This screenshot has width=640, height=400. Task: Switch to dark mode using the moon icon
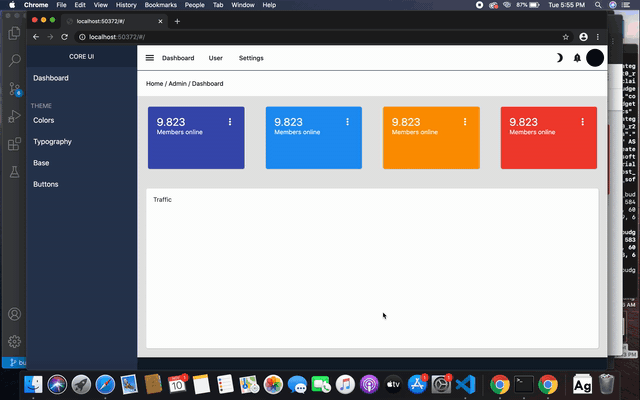tap(559, 58)
